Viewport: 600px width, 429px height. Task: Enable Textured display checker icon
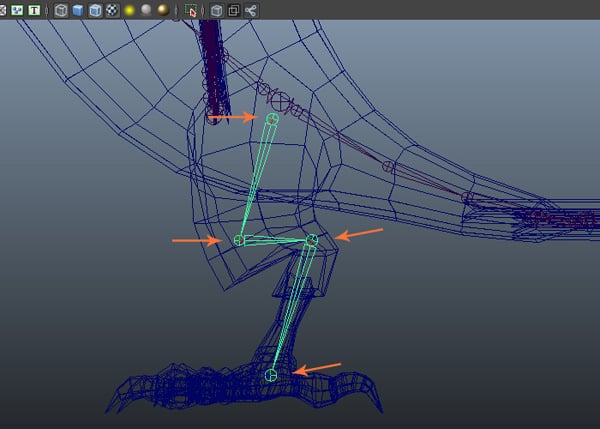112,11
